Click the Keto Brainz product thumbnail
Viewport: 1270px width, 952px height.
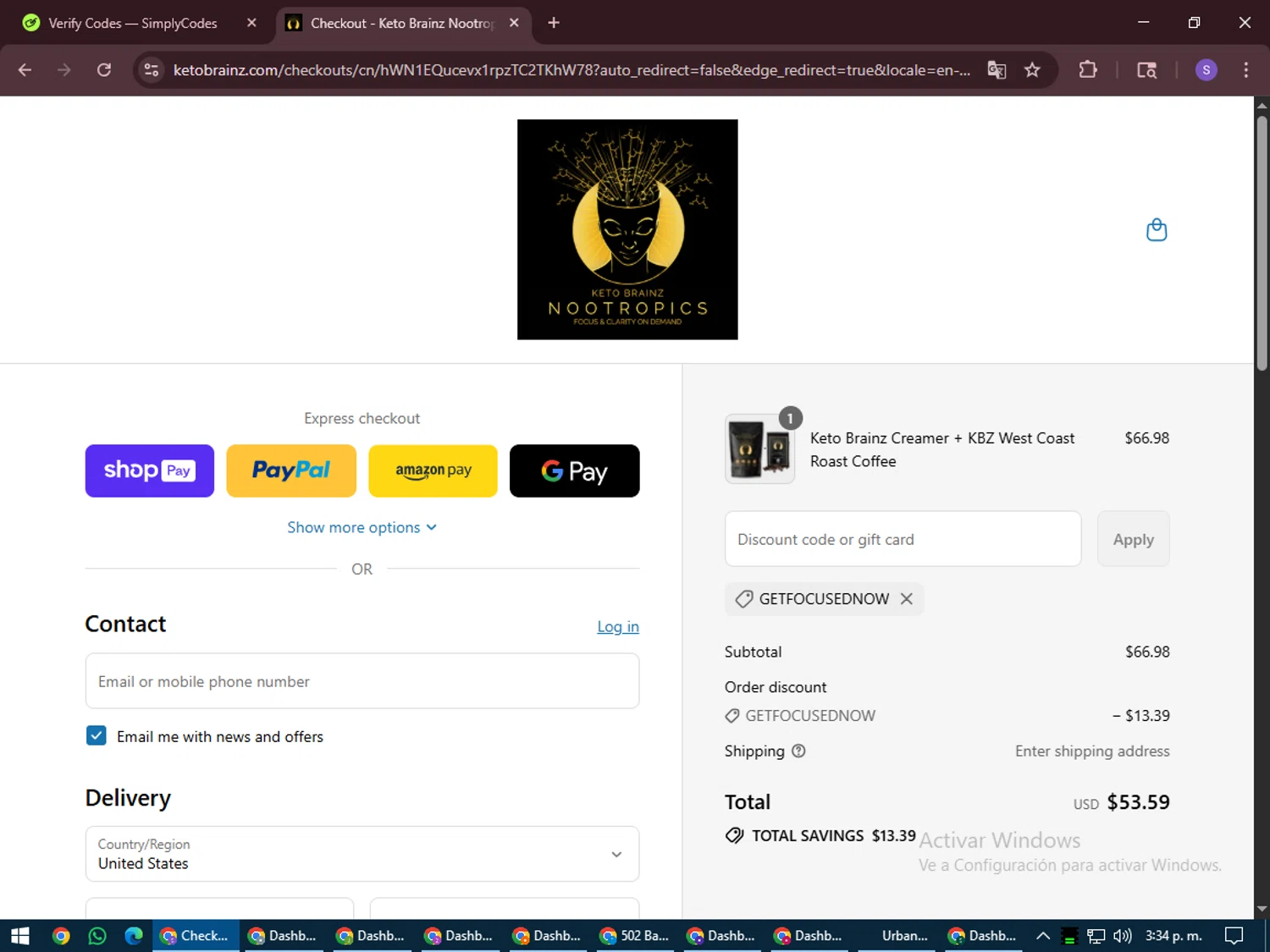[x=759, y=448]
